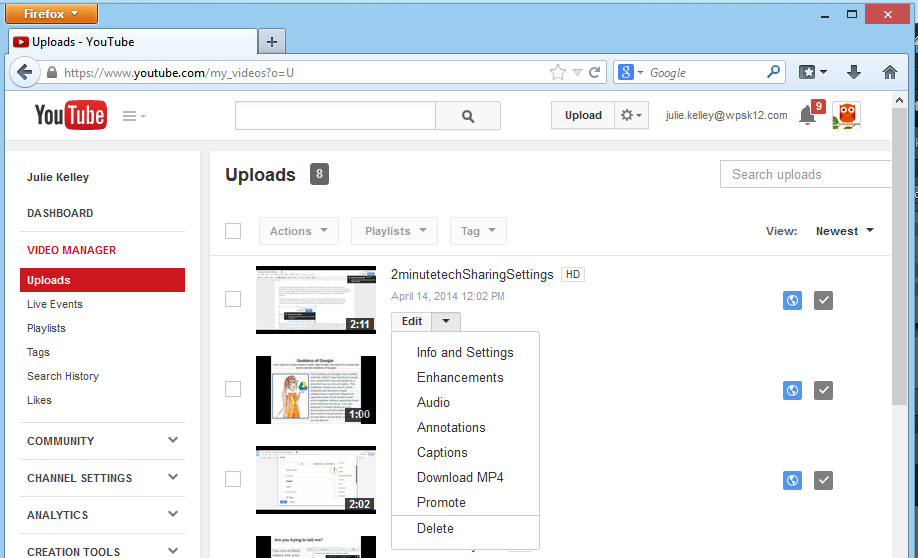This screenshot has width=918, height=558.
Task: Select checkbox for 2minutetechSharingSettings video
Action: (x=233, y=299)
